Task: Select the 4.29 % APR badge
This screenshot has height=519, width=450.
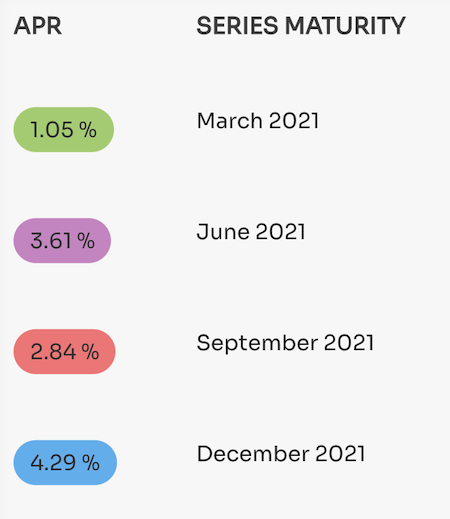Action: tap(65, 463)
